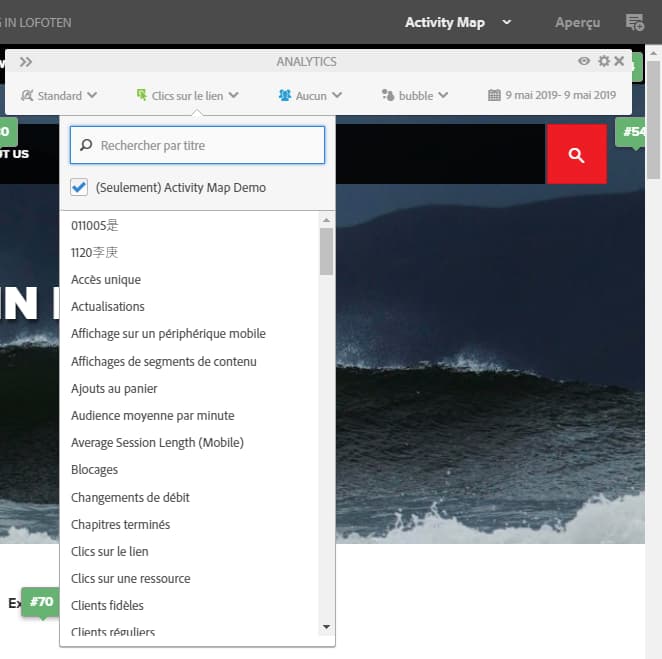Open the Clics sur le lien metric dropdown
The height and width of the screenshot is (659, 662).
pos(187,96)
